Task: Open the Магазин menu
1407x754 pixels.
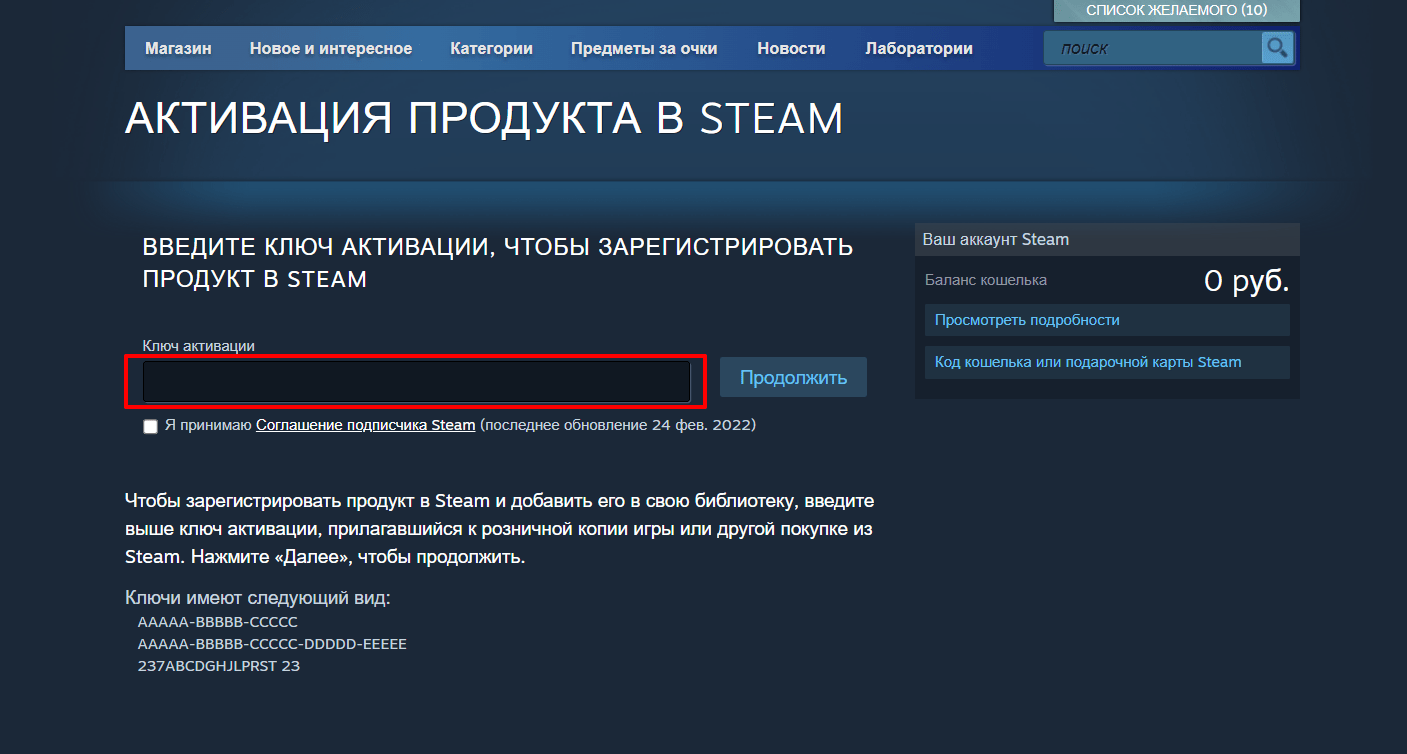Action: click(178, 48)
